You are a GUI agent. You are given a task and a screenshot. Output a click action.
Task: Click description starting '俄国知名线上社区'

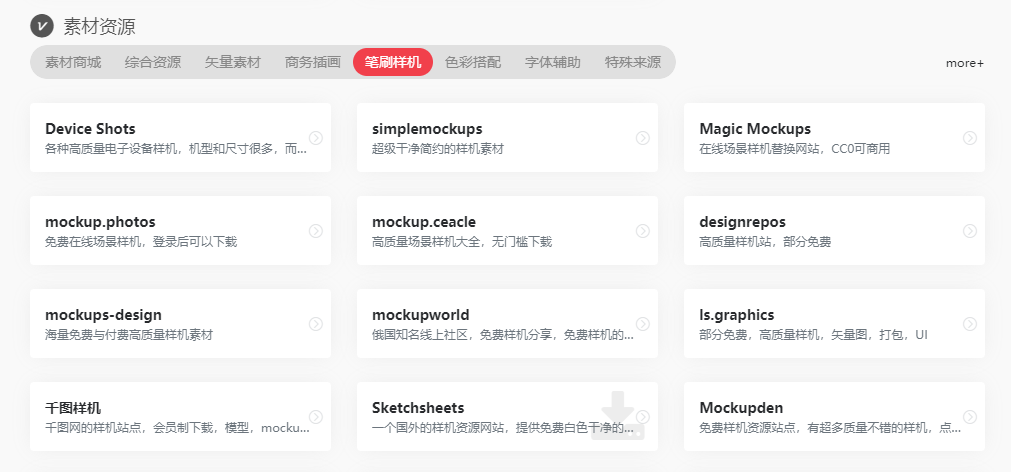(503, 335)
